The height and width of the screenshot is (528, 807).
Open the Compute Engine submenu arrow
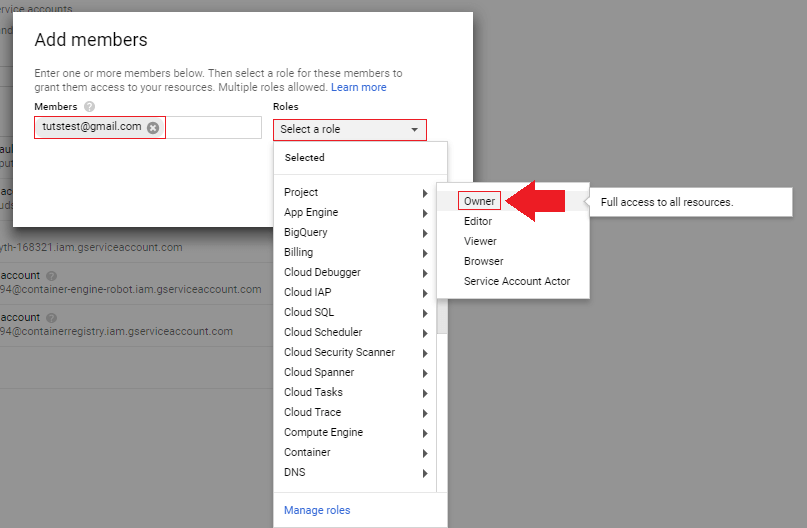(x=425, y=433)
